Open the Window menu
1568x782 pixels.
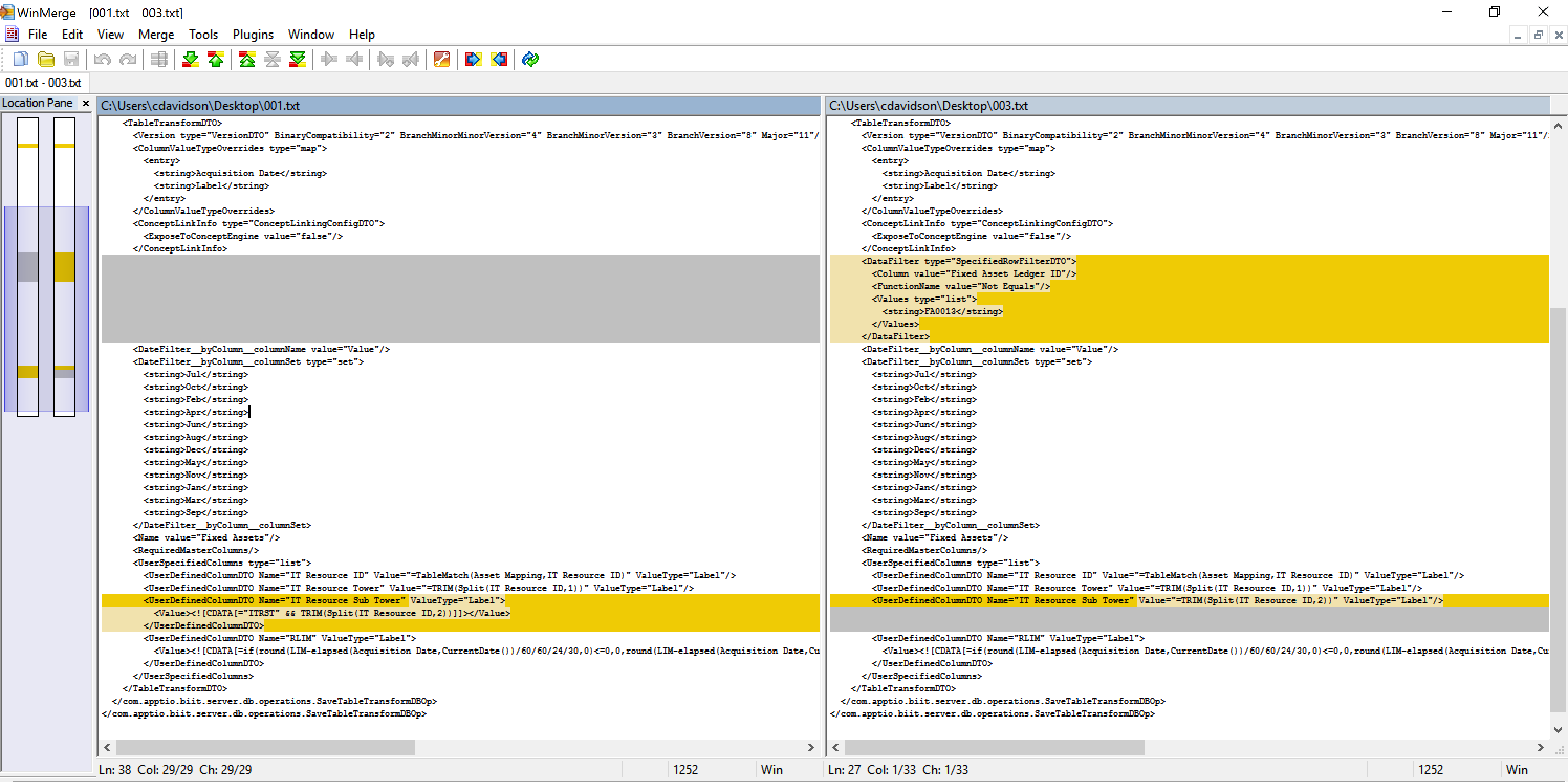click(311, 34)
